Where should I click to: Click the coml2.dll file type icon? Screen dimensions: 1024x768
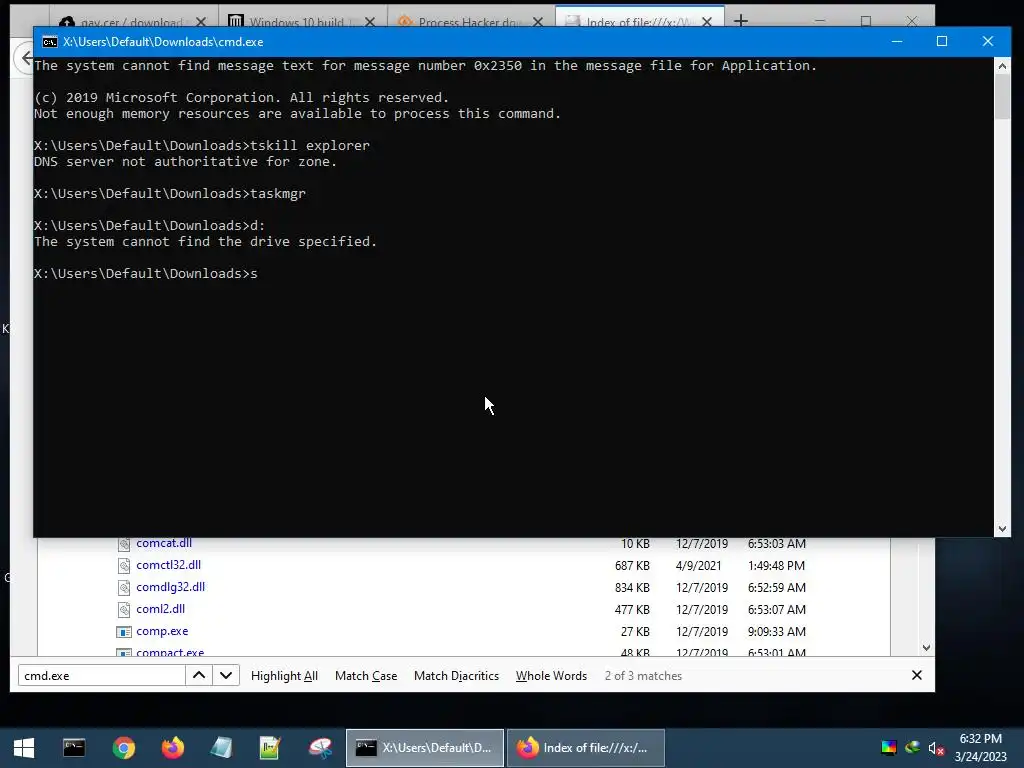[123, 610]
